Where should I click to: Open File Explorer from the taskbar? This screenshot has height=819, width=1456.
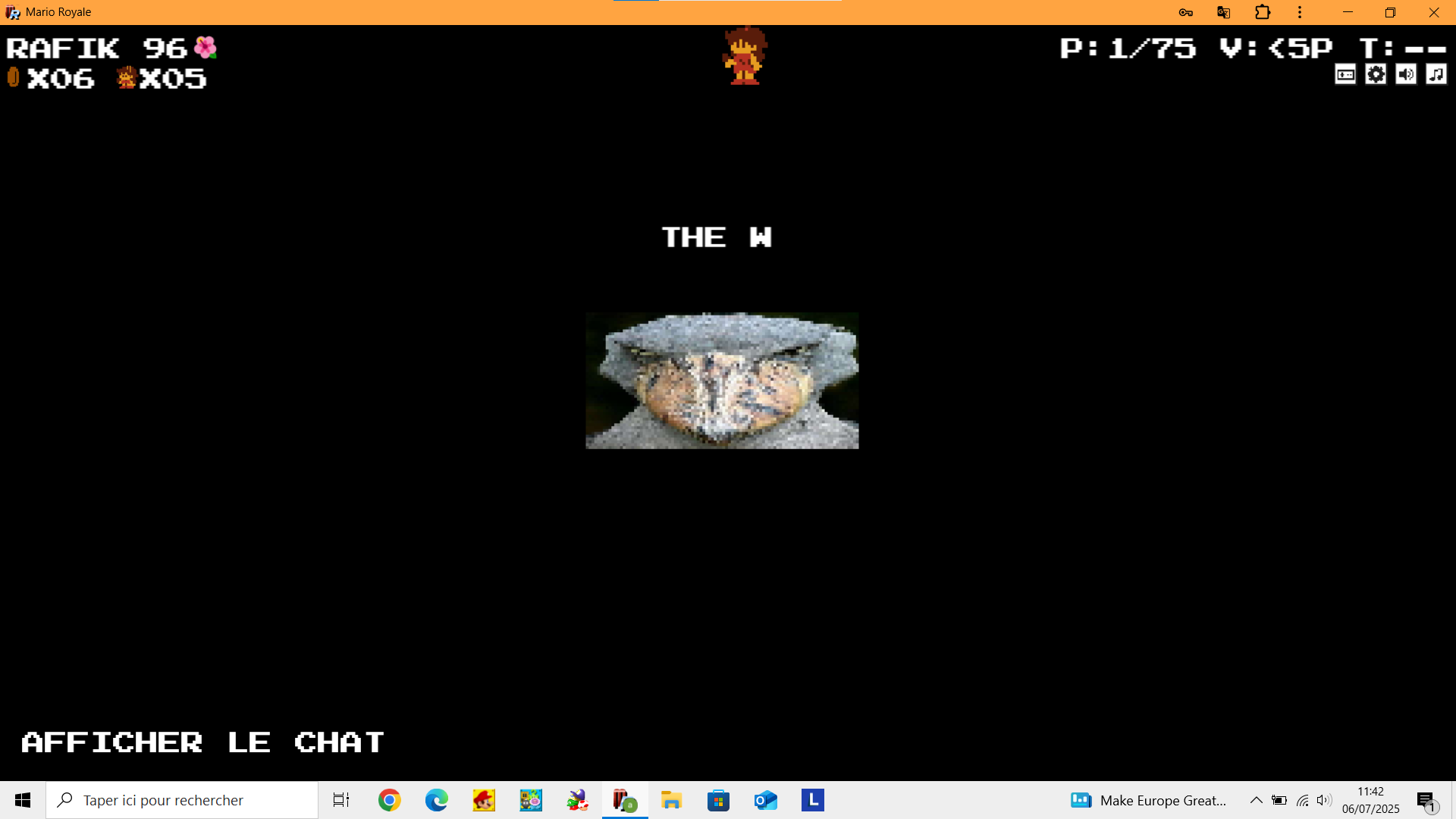click(x=672, y=800)
